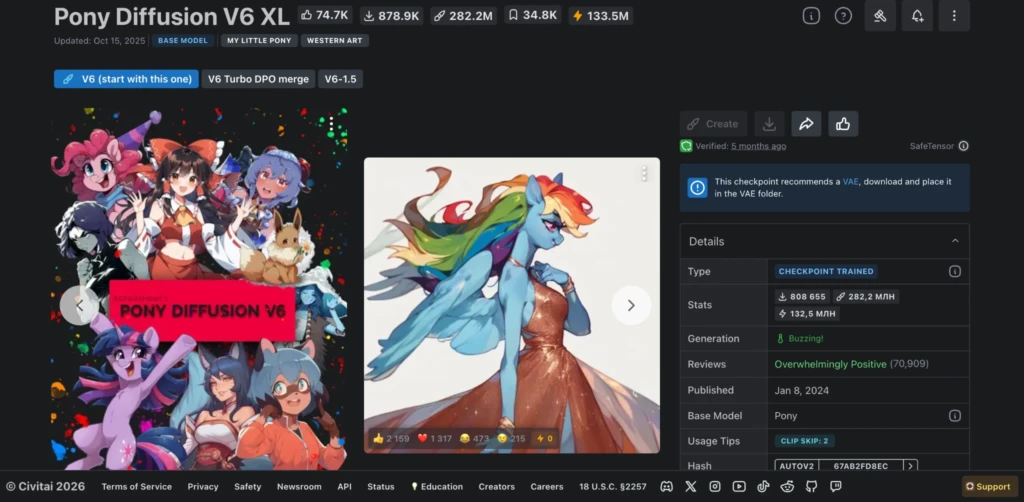This screenshot has width=1024, height=502.
Task: Expand the hash list arrow next to 67AB2FD8EC
Action: [x=910, y=466]
